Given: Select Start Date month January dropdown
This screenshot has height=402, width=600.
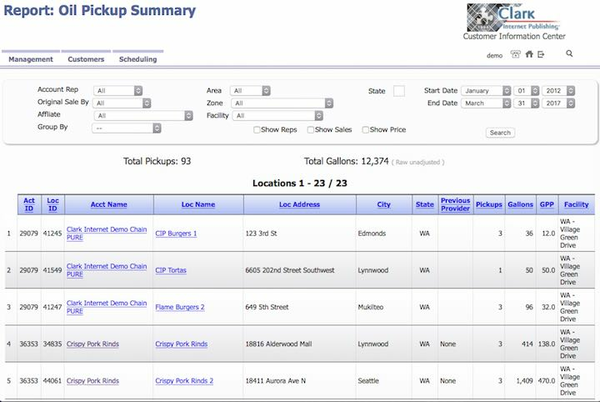Looking at the screenshot, I should coord(486,91).
